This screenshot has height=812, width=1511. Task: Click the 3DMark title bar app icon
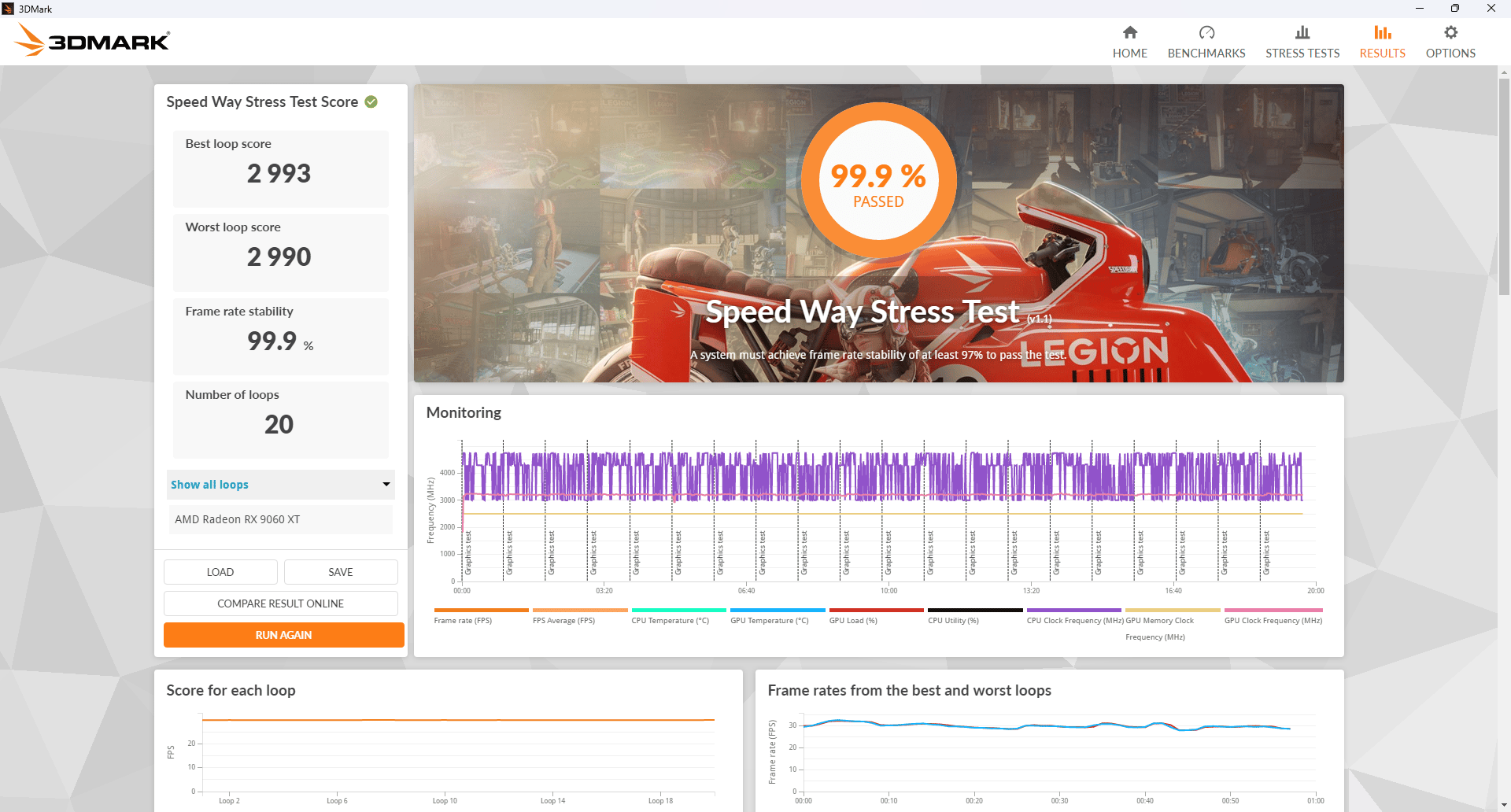[8, 9]
